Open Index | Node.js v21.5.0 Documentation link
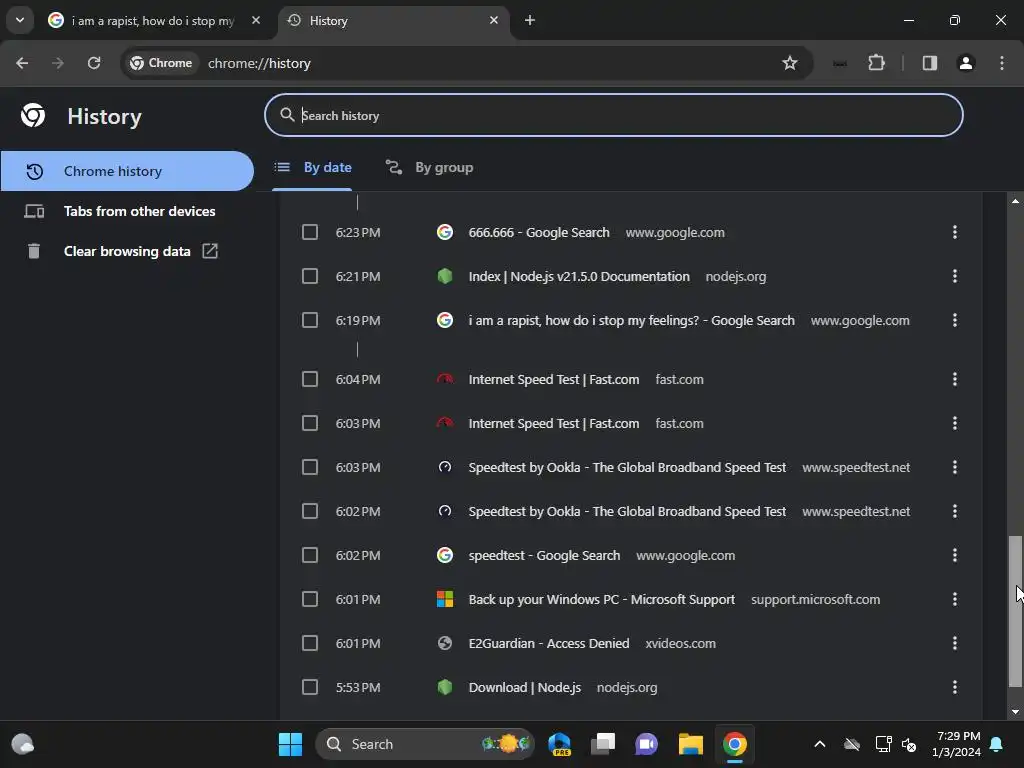Image resolution: width=1024 pixels, height=768 pixels. (x=579, y=276)
